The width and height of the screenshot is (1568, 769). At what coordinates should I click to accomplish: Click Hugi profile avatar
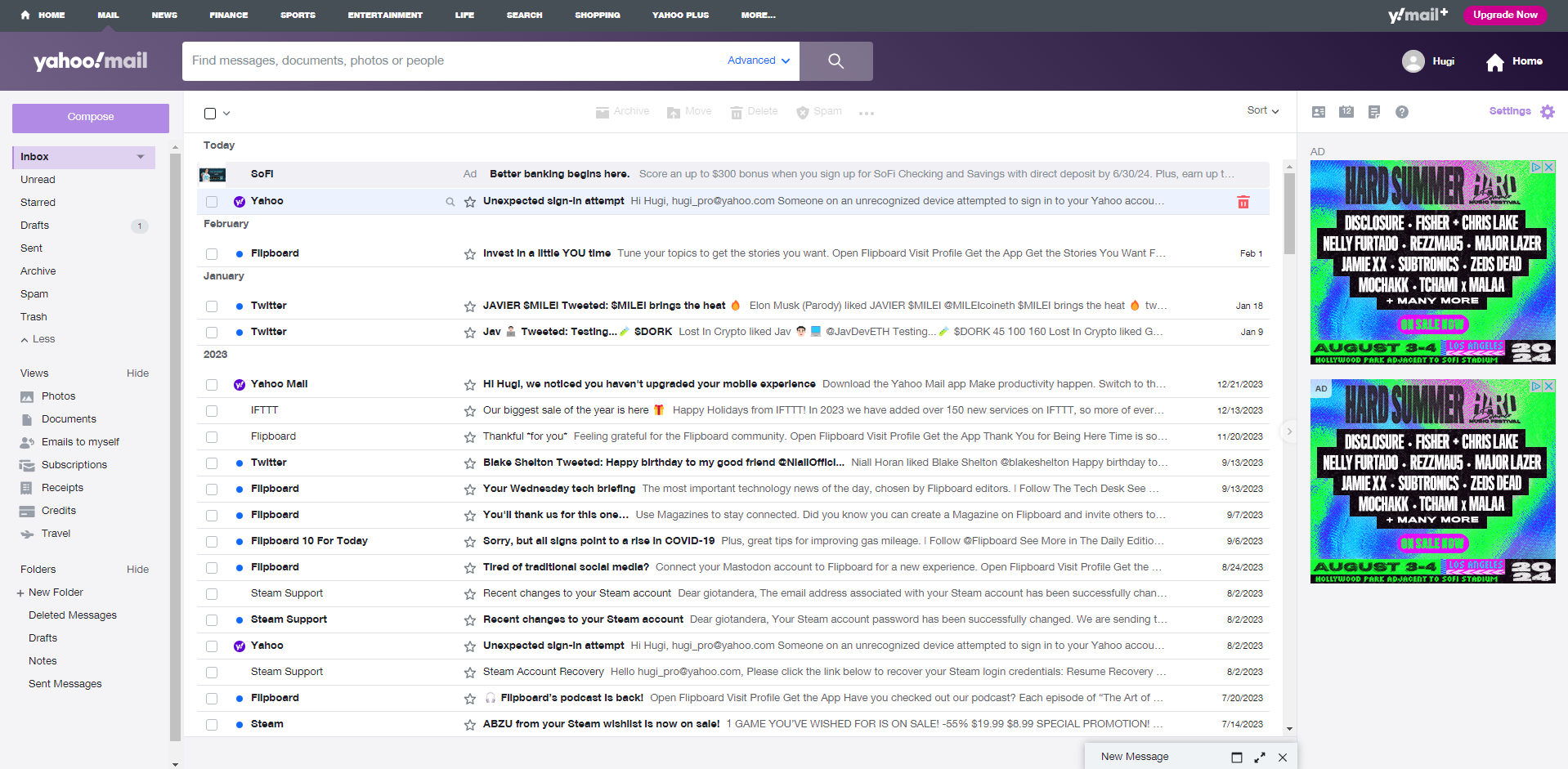[x=1413, y=61]
